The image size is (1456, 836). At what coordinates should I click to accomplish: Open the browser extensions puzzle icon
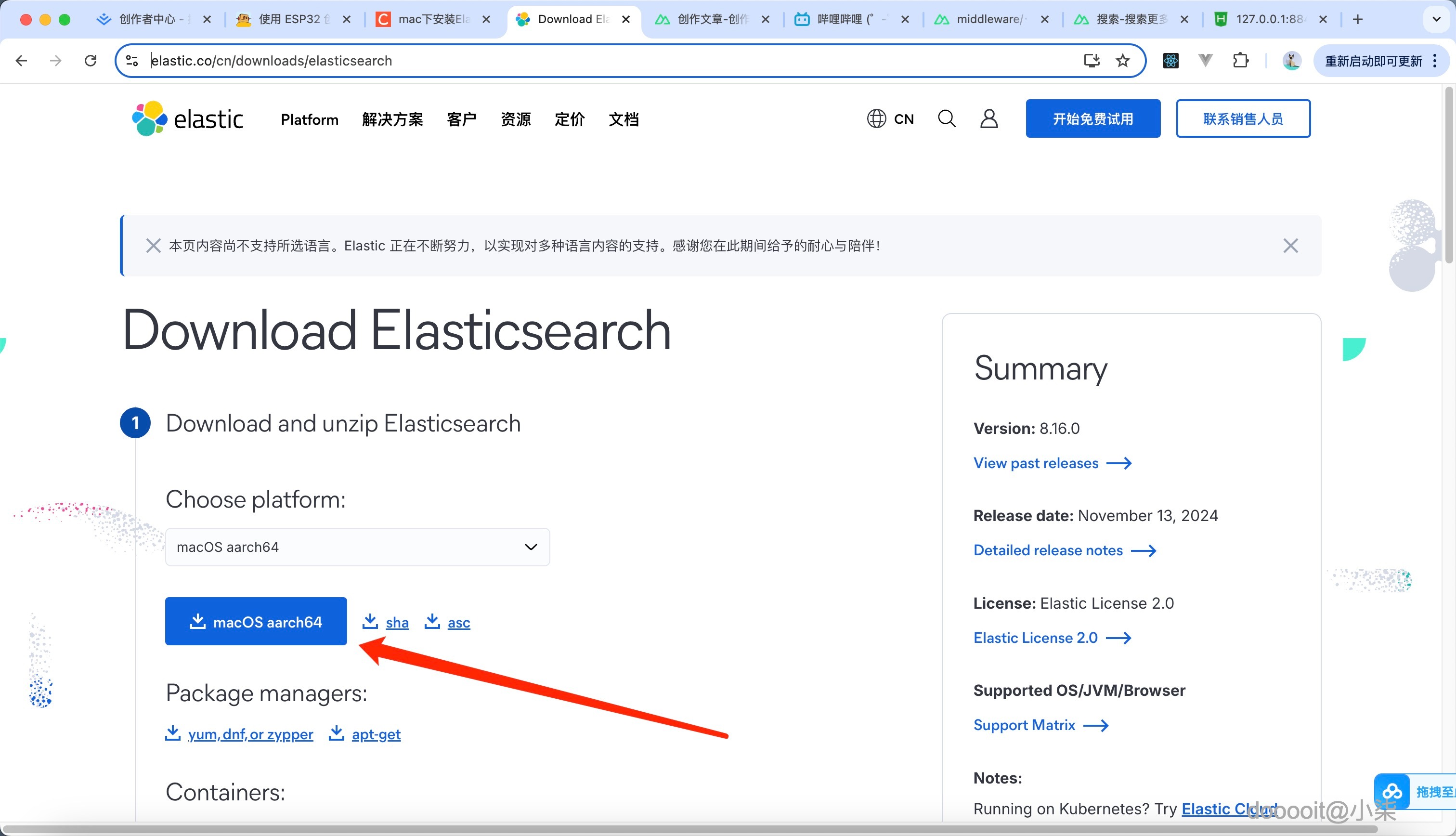tap(1240, 61)
